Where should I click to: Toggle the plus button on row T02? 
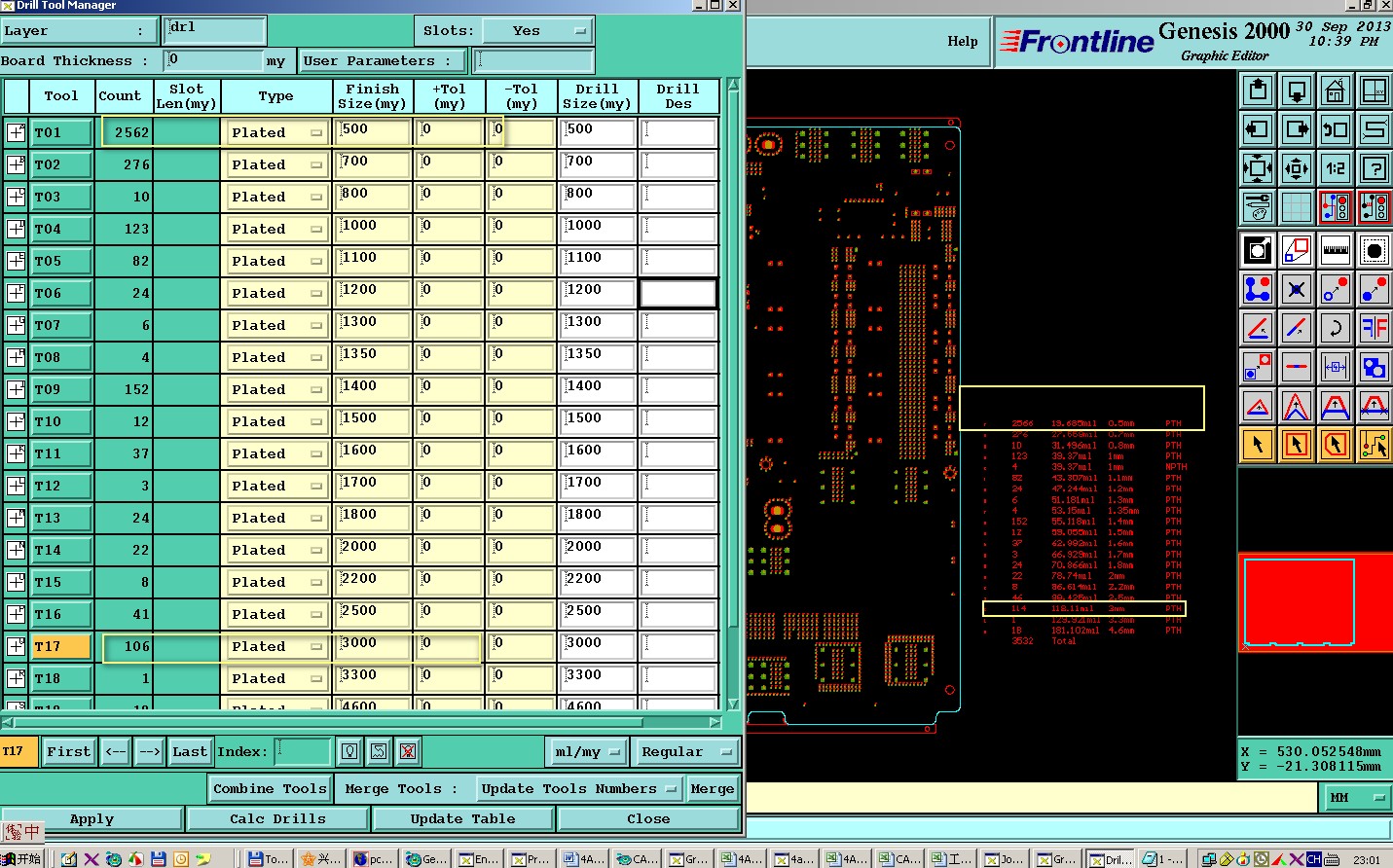[x=16, y=164]
